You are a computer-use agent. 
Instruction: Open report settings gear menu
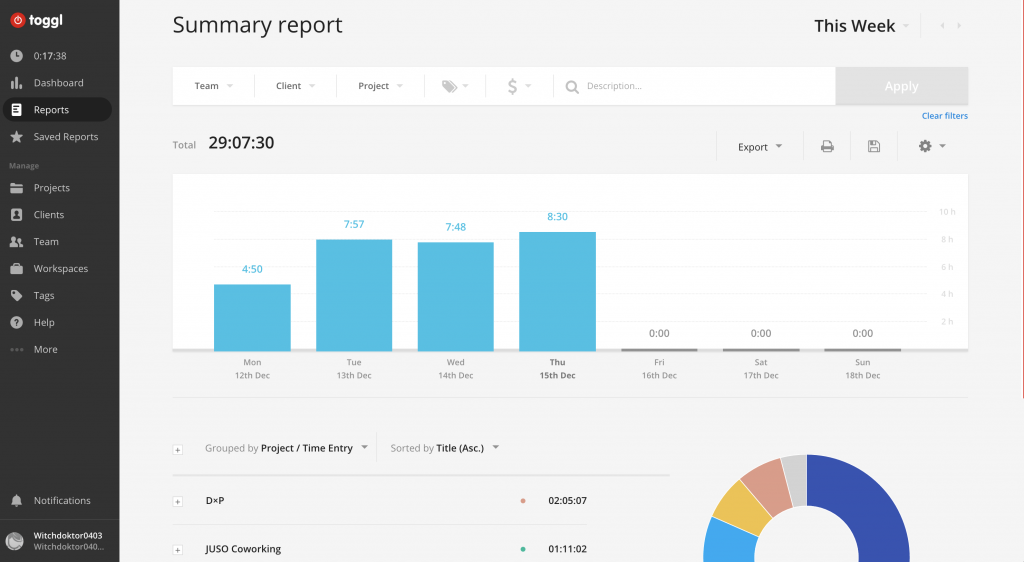pos(932,146)
